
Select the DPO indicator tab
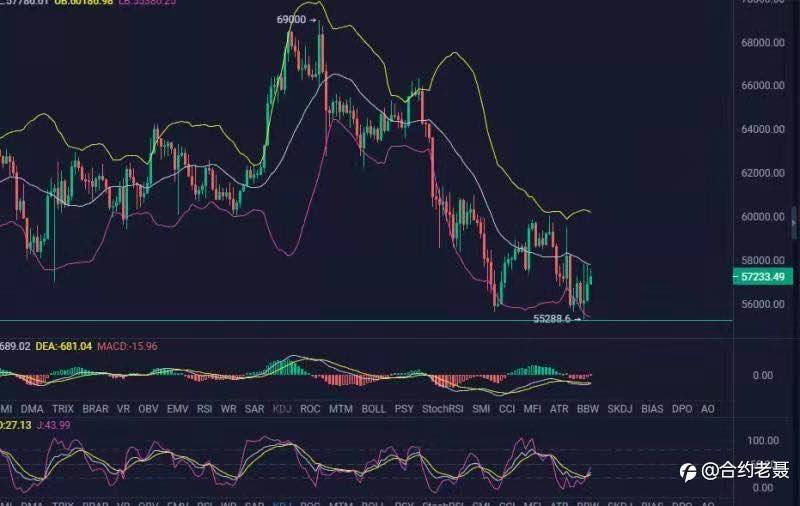[682, 409]
